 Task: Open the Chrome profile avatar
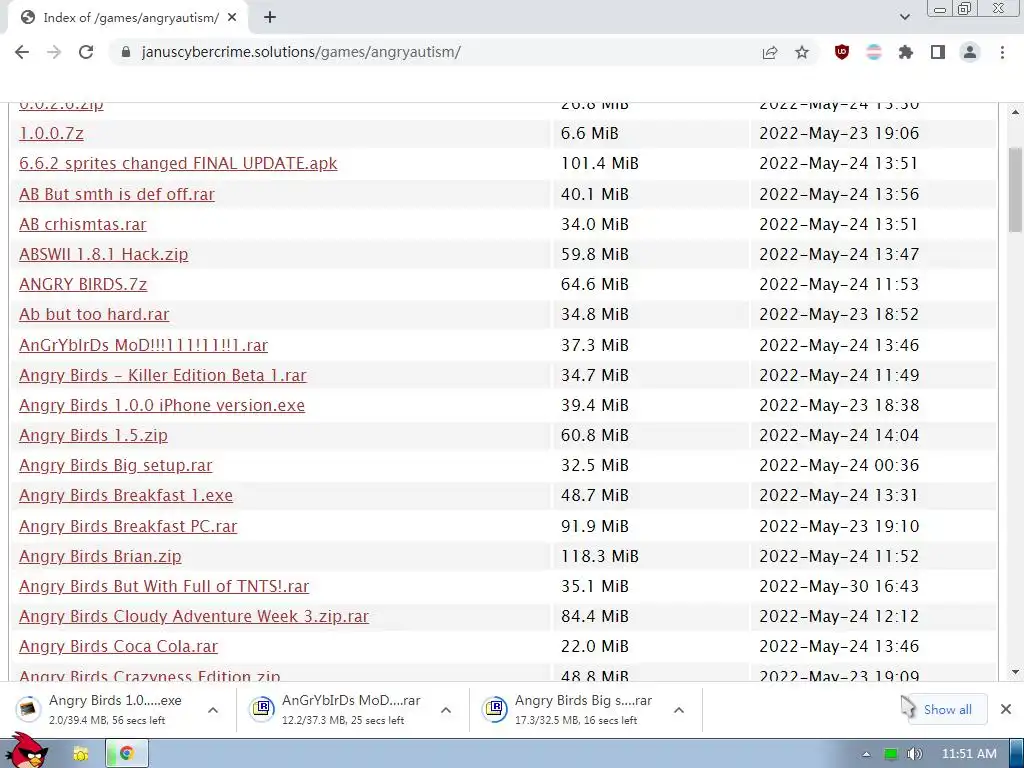click(x=970, y=52)
